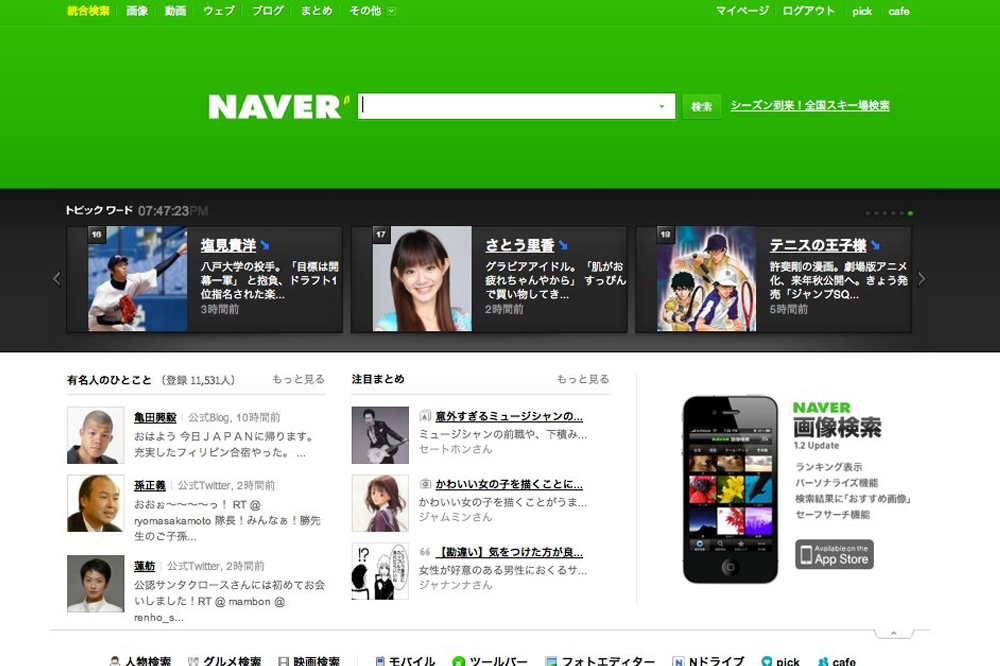Viewport: 1000px width, 666px height.
Task: Select the active green carousel page dot
Action: click(x=910, y=213)
